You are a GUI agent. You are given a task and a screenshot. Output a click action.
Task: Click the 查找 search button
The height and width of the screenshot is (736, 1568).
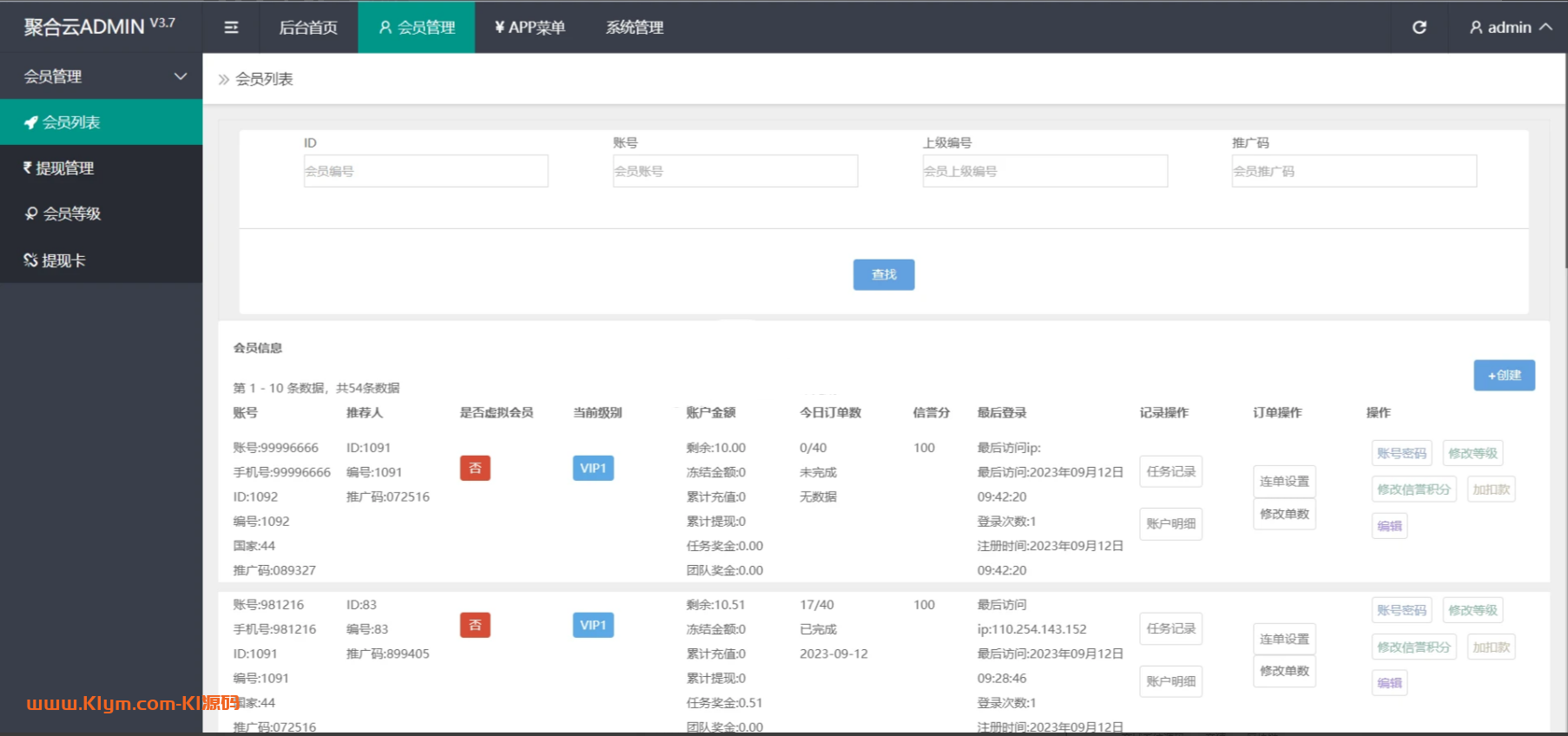pyautogui.click(x=883, y=274)
